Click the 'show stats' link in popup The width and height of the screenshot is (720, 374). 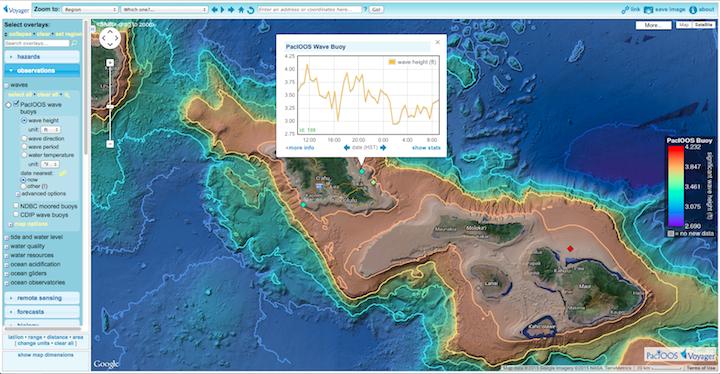click(x=427, y=147)
